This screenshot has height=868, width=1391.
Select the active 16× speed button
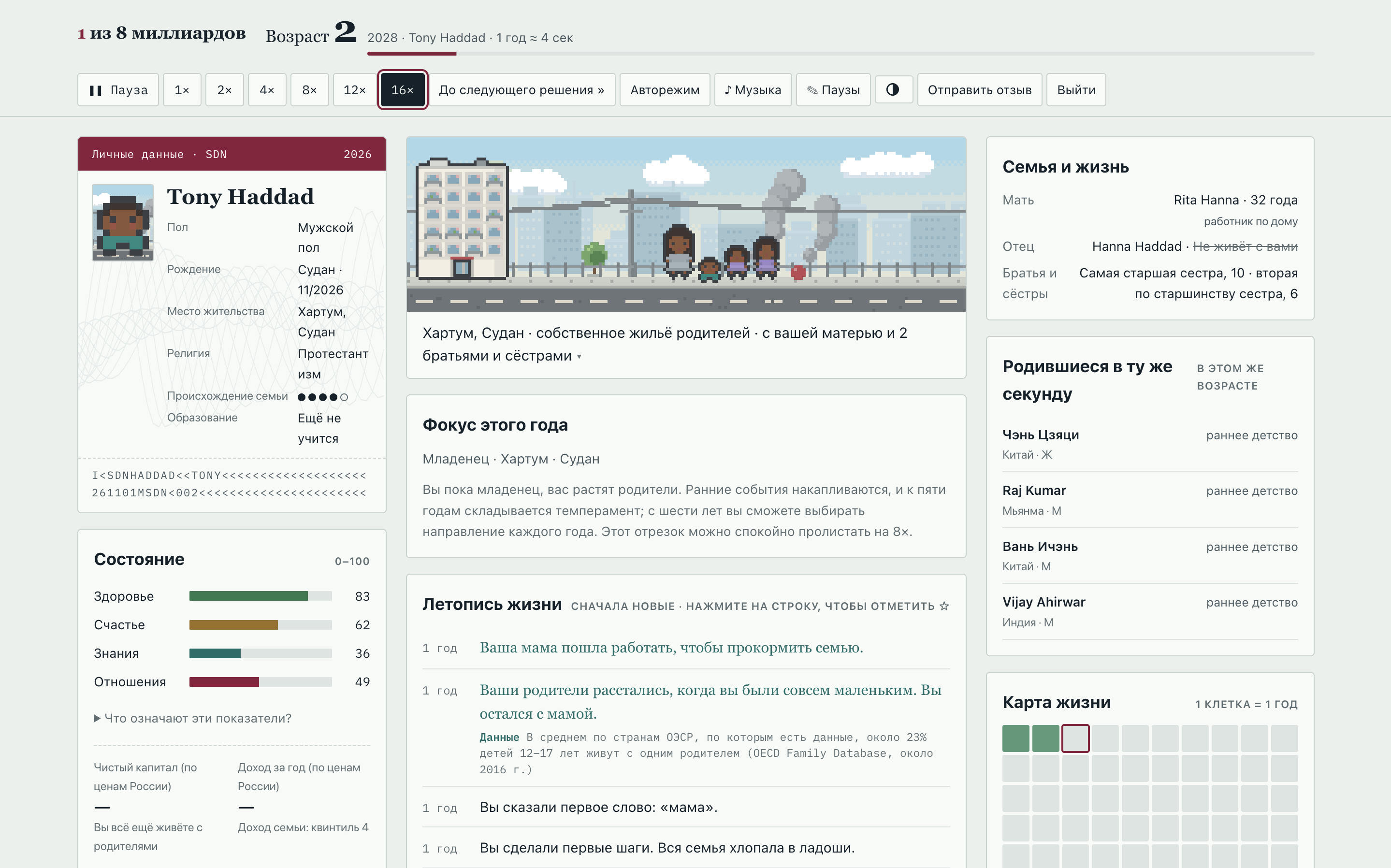click(403, 89)
